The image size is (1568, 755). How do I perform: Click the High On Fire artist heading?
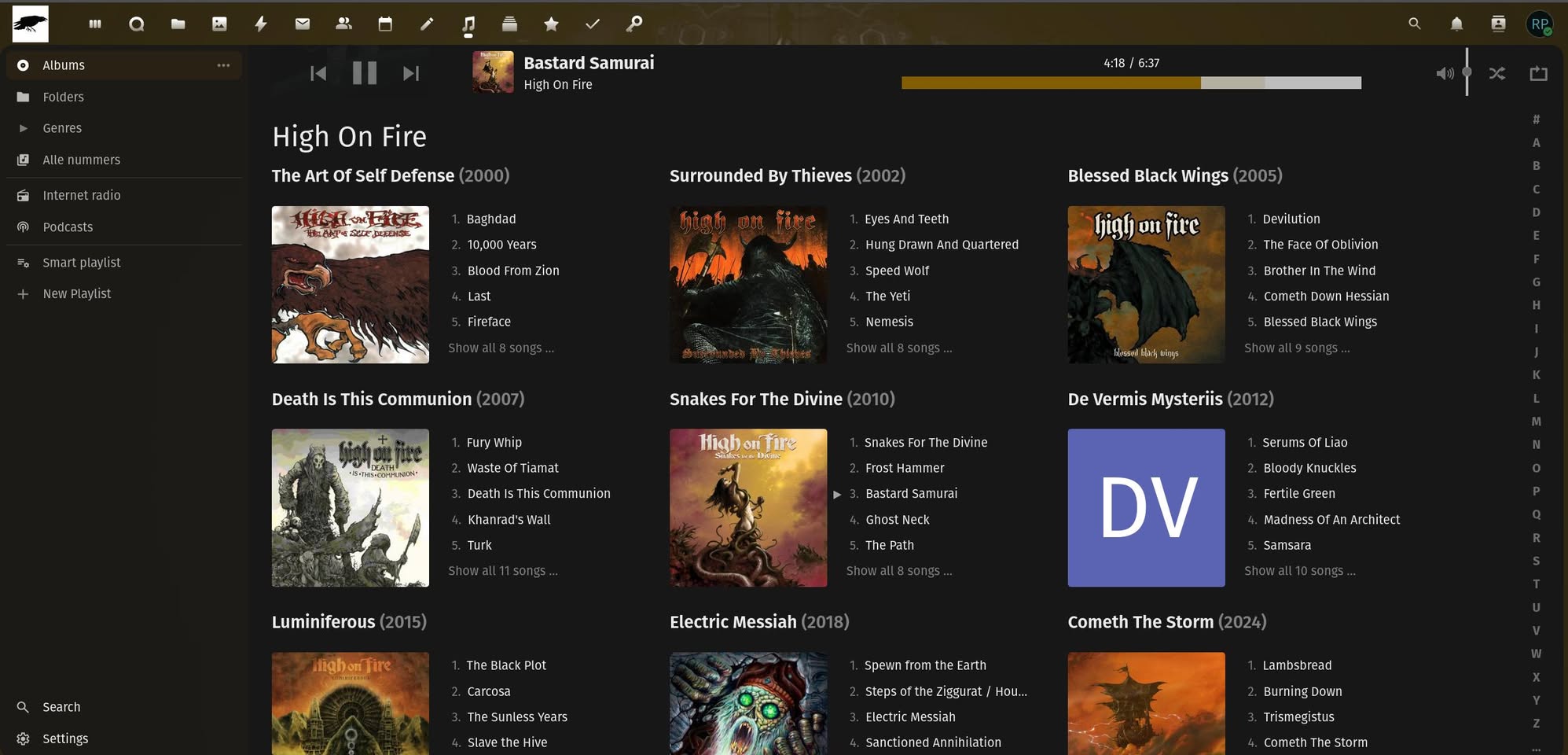pyautogui.click(x=349, y=137)
